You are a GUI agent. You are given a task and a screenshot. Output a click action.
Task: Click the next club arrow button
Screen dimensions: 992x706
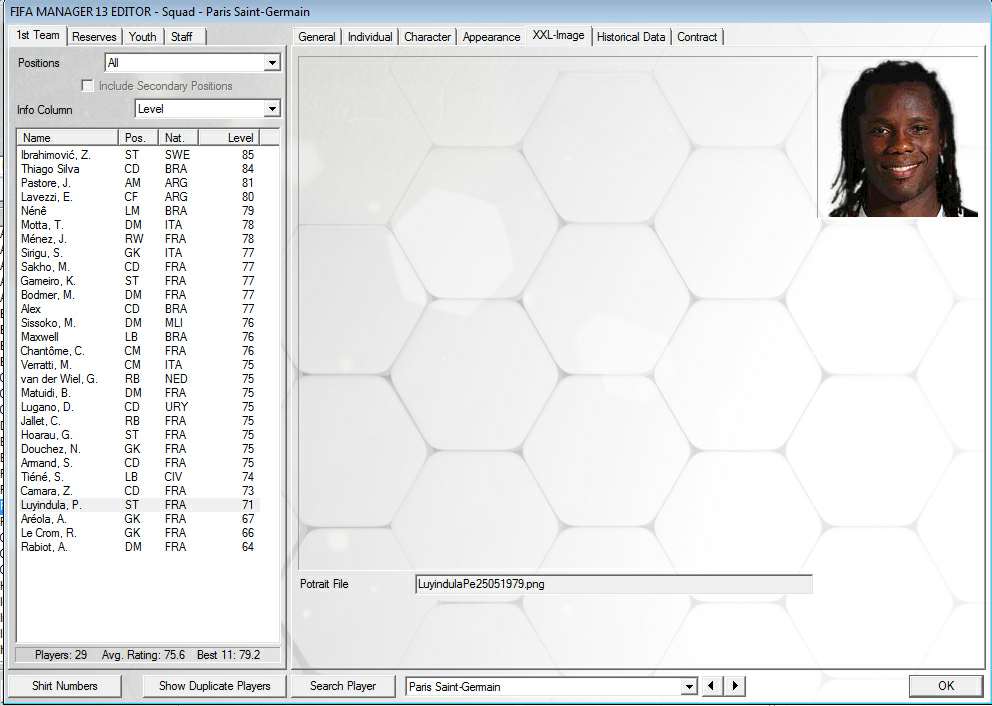735,686
